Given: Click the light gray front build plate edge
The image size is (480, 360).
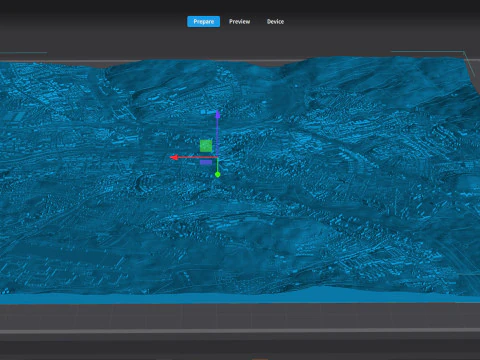Looking at the screenshot, I should 240,331.
